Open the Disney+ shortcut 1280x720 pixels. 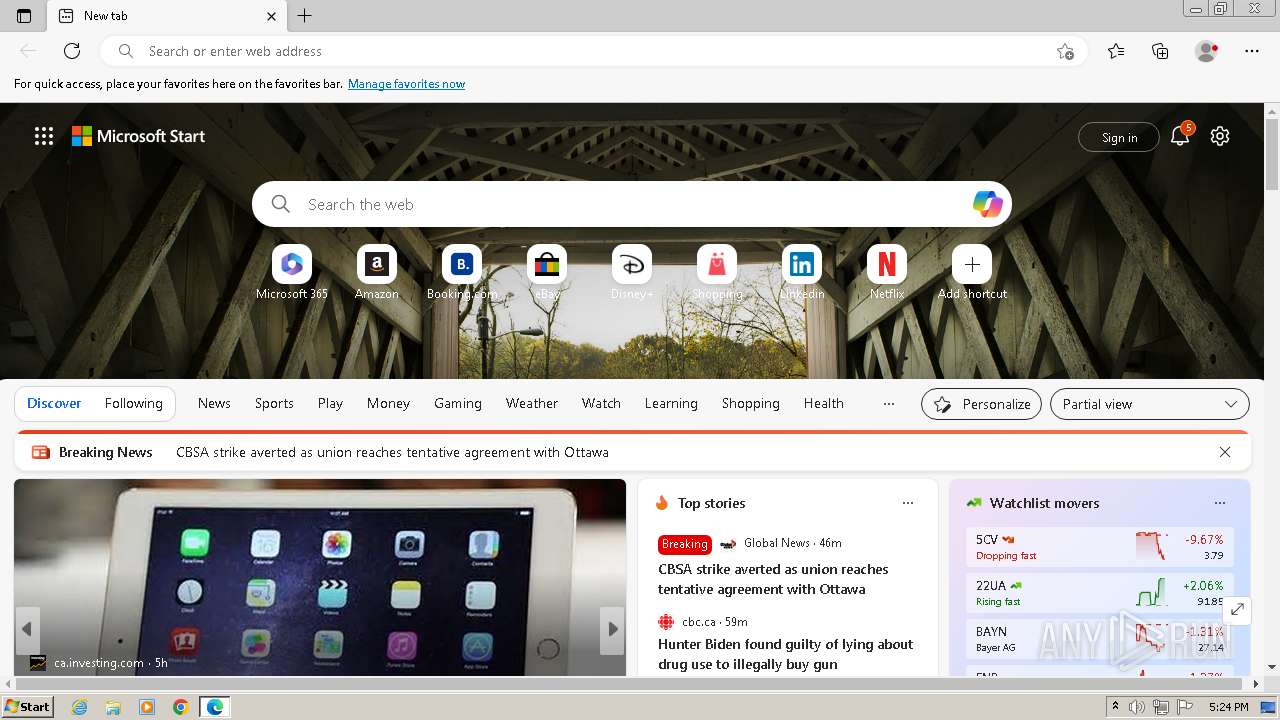coord(632,272)
